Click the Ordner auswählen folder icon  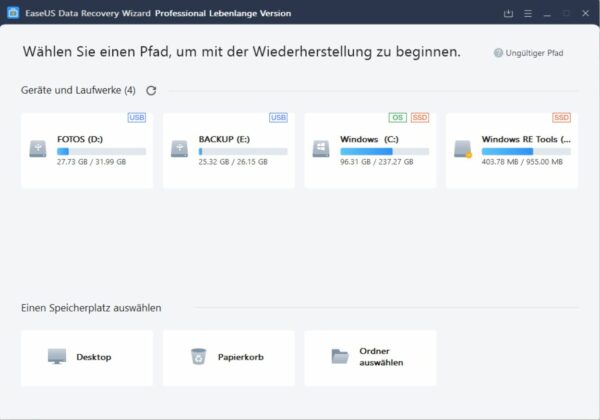[340, 357]
